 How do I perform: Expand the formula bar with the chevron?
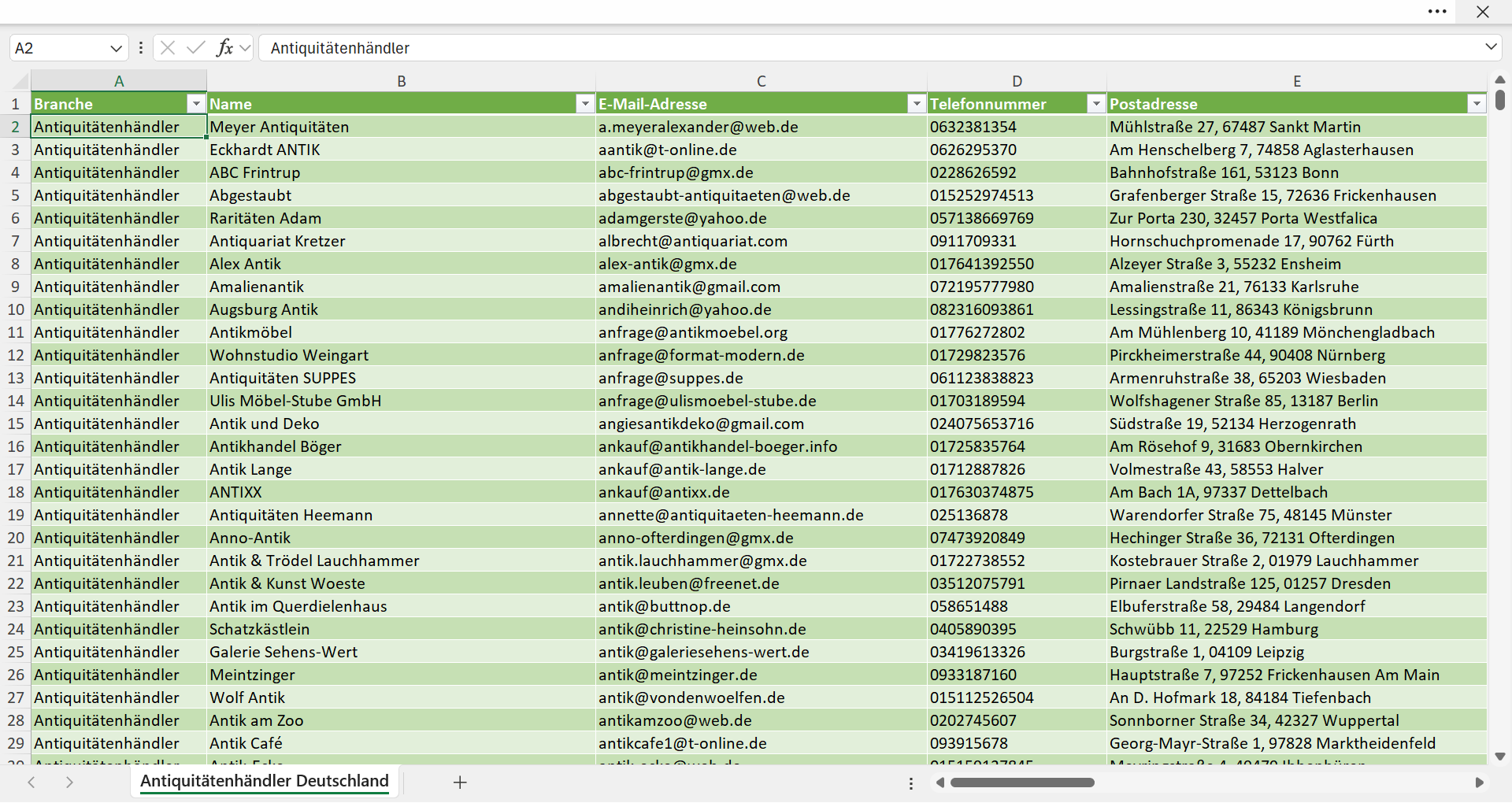click(x=1491, y=47)
